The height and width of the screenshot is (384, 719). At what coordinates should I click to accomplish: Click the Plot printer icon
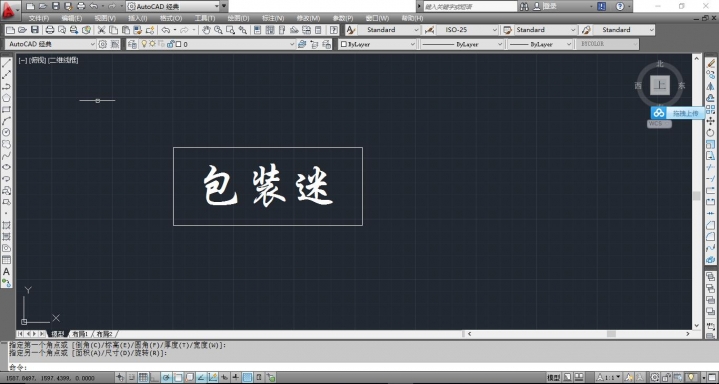50,30
